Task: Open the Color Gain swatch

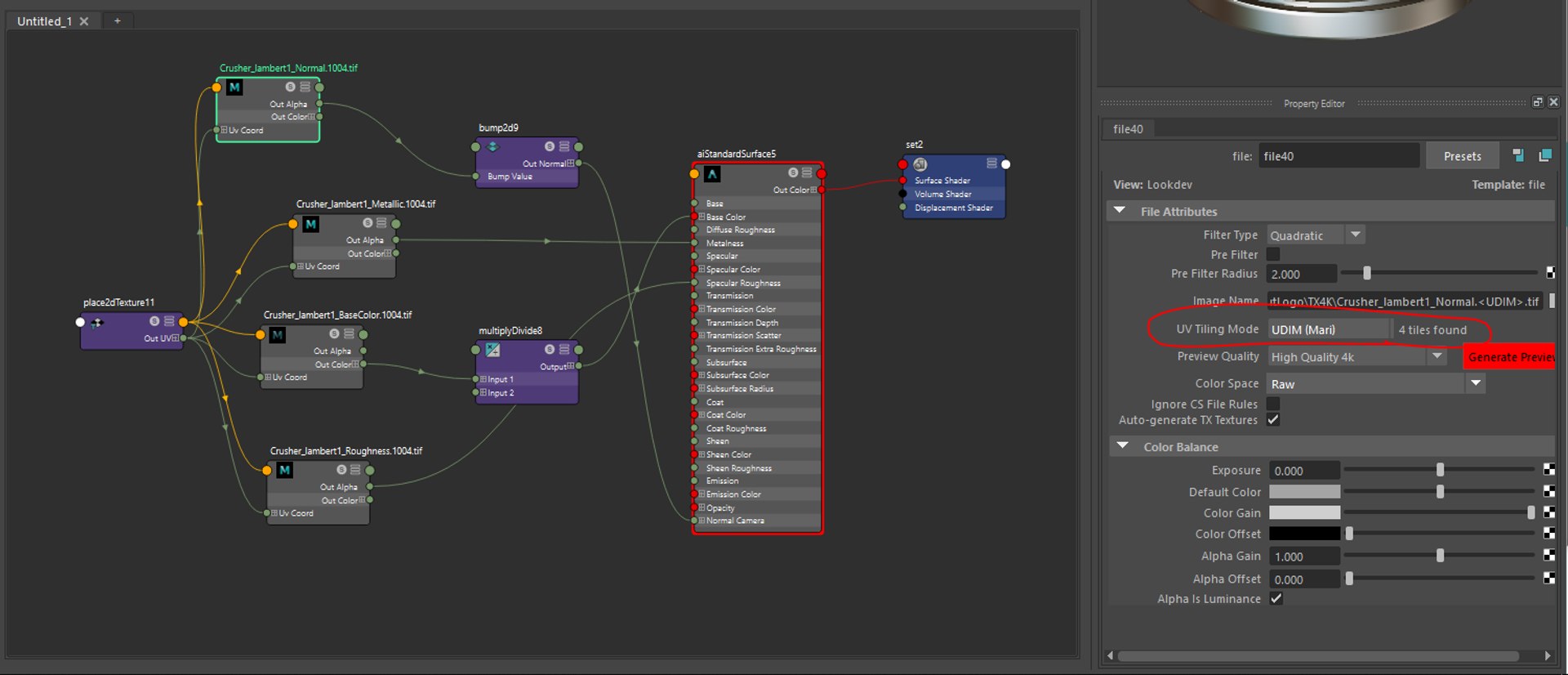Action: [1304, 512]
